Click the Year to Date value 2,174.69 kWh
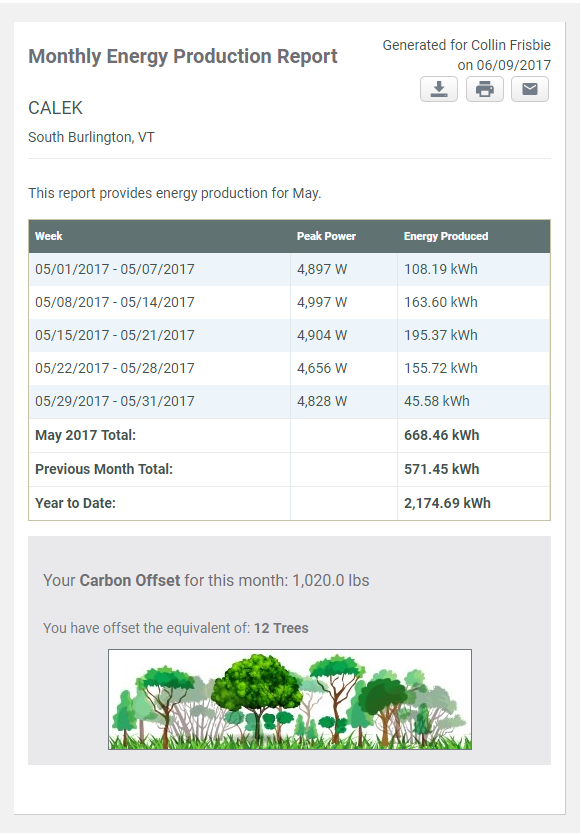The height and width of the screenshot is (834, 581). pyautogui.click(x=447, y=503)
